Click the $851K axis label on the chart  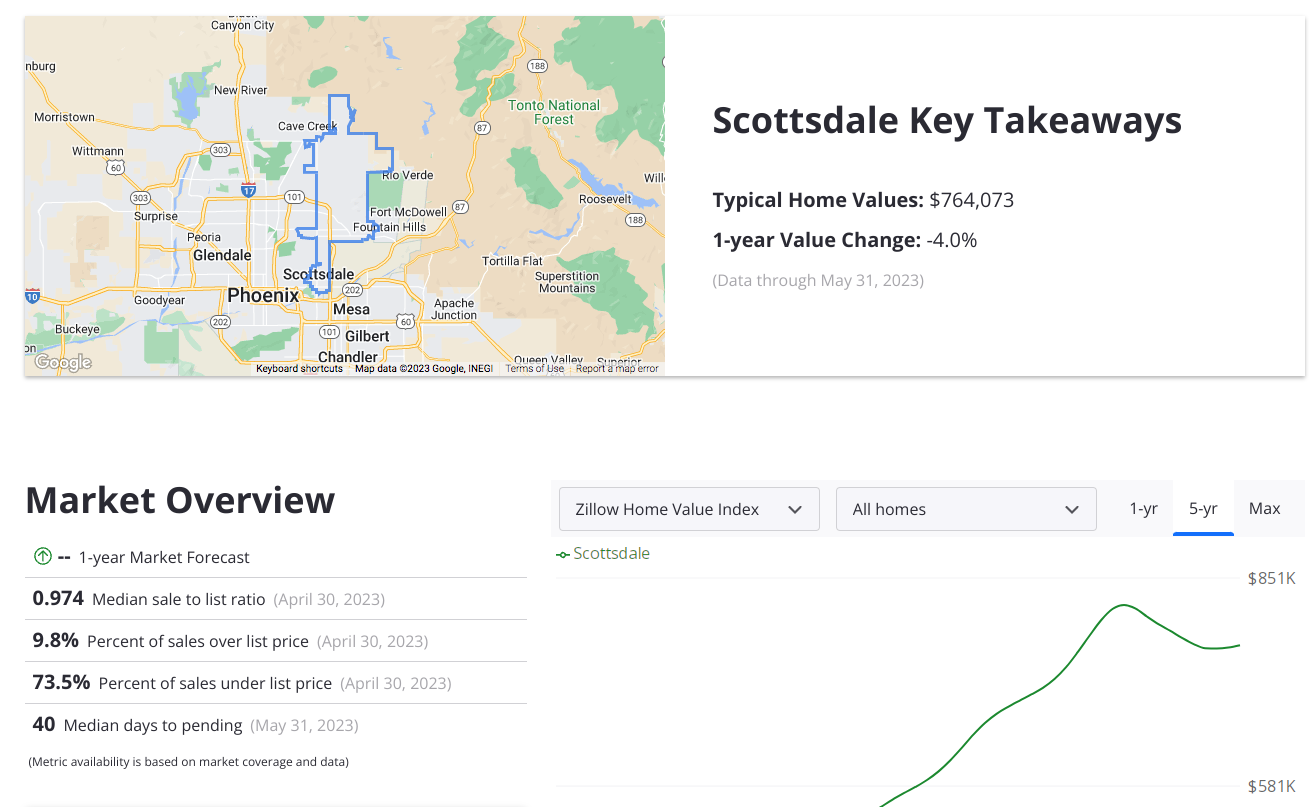coord(1271,578)
